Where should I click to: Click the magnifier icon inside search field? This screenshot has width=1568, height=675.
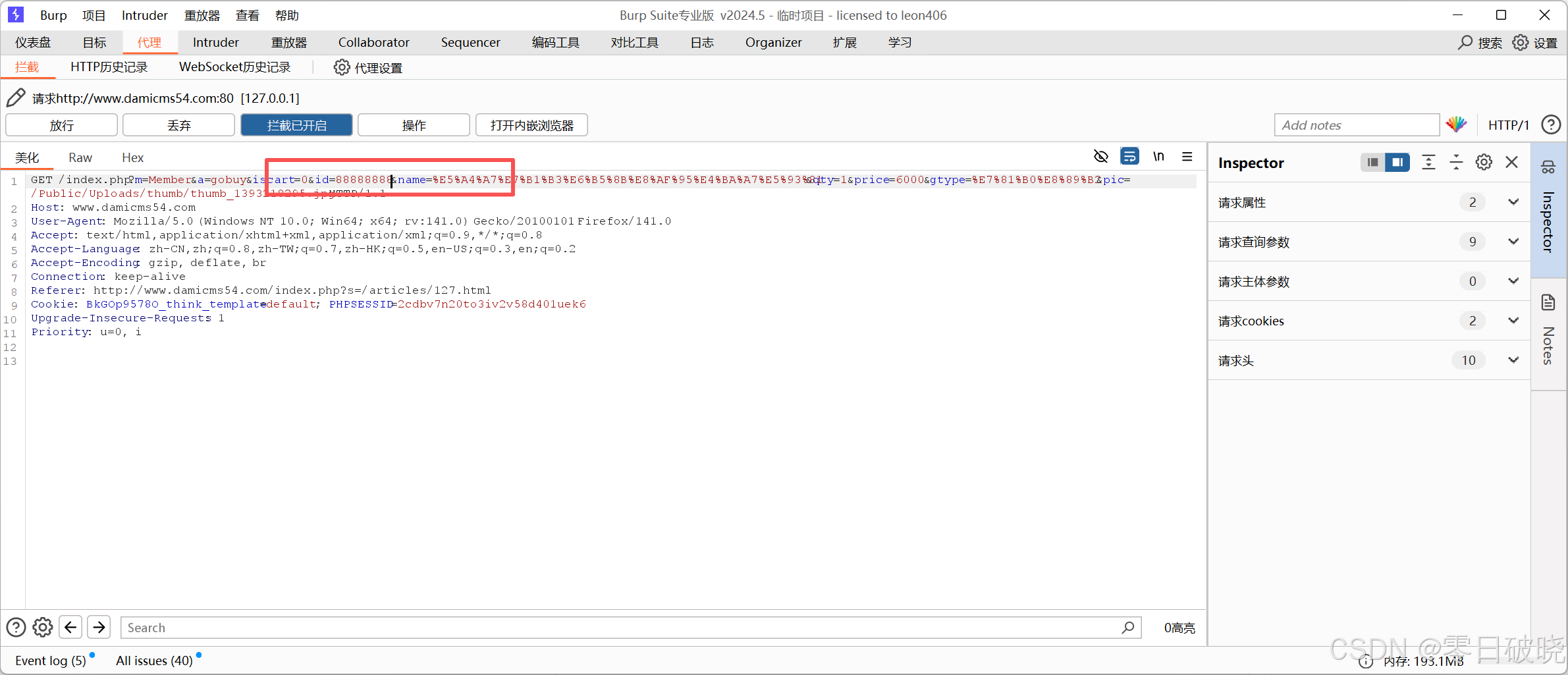[x=1128, y=628]
